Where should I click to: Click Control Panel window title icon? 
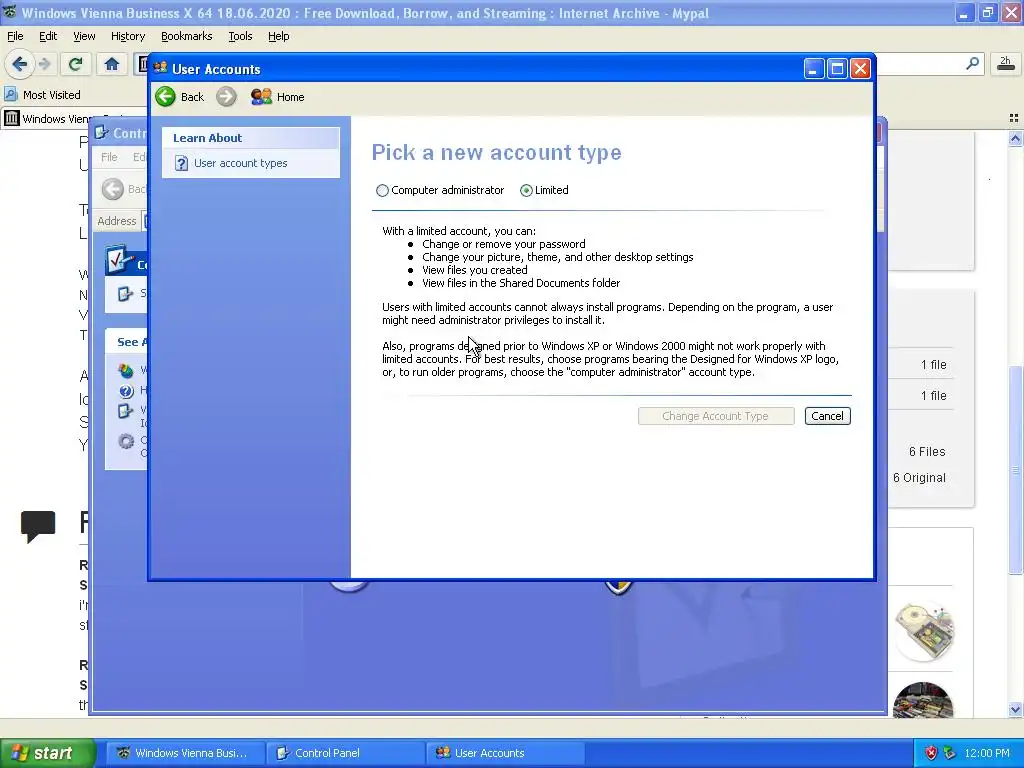pos(101,133)
